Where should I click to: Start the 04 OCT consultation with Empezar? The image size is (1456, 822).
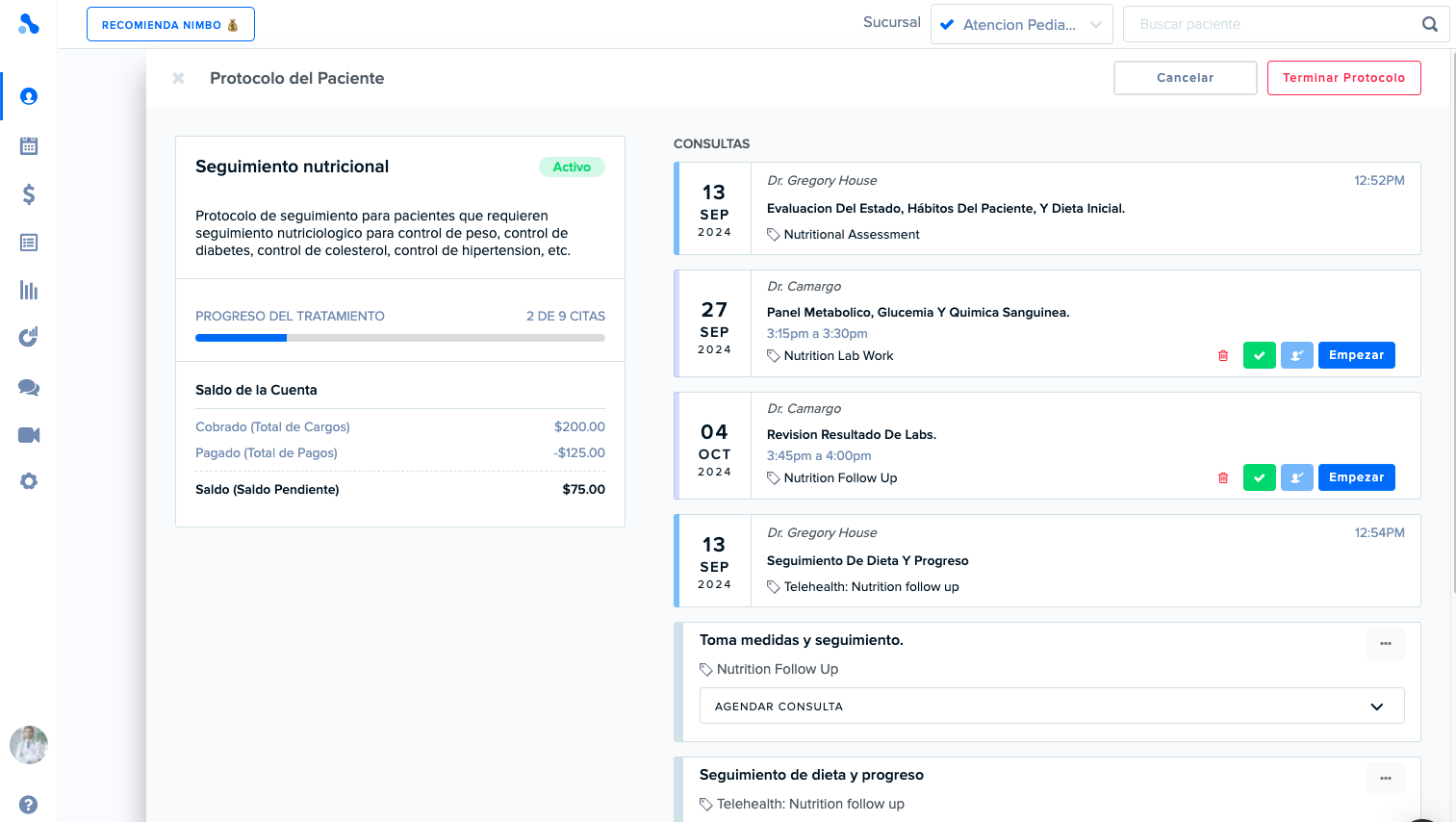tap(1357, 477)
